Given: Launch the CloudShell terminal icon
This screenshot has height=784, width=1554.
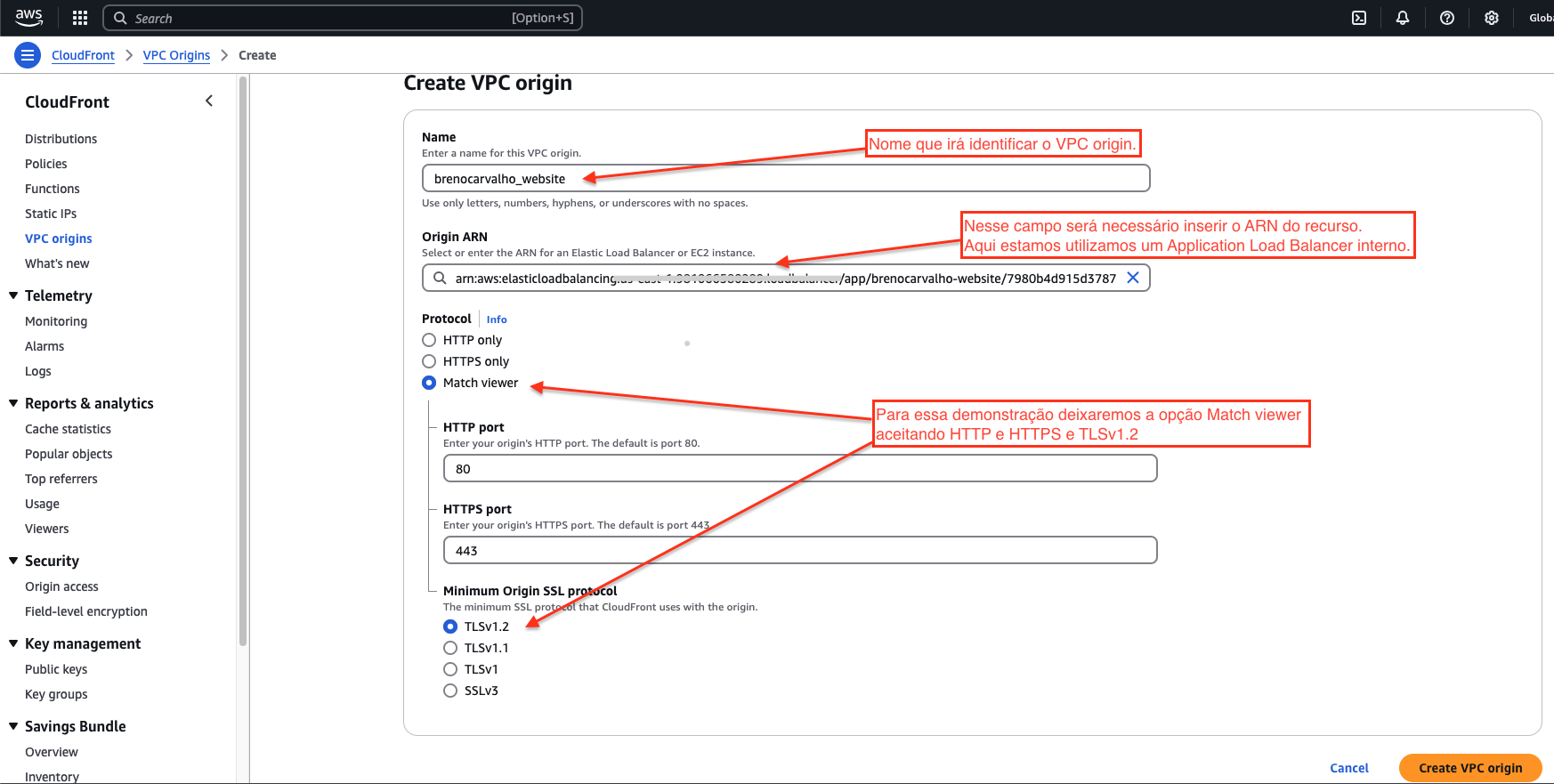Looking at the screenshot, I should coord(1359,18).
